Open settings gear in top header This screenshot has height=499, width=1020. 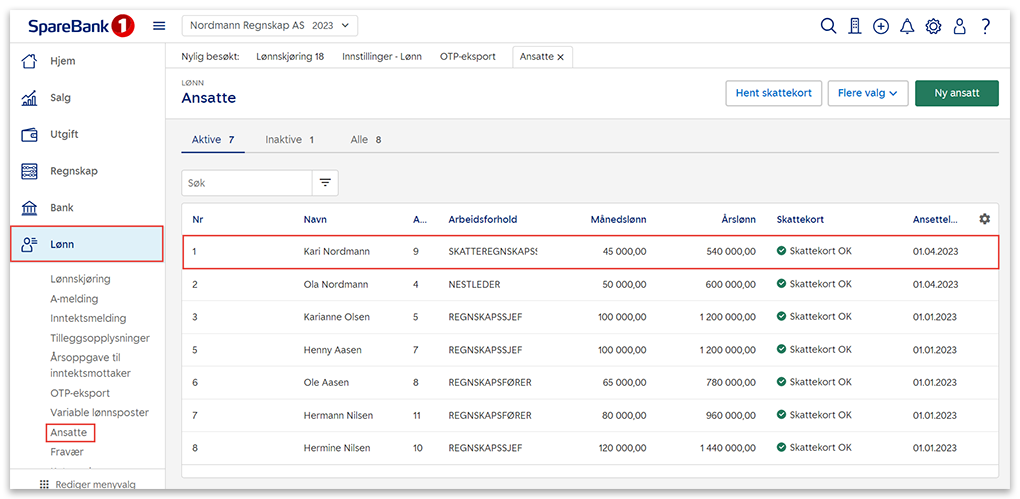933,27
